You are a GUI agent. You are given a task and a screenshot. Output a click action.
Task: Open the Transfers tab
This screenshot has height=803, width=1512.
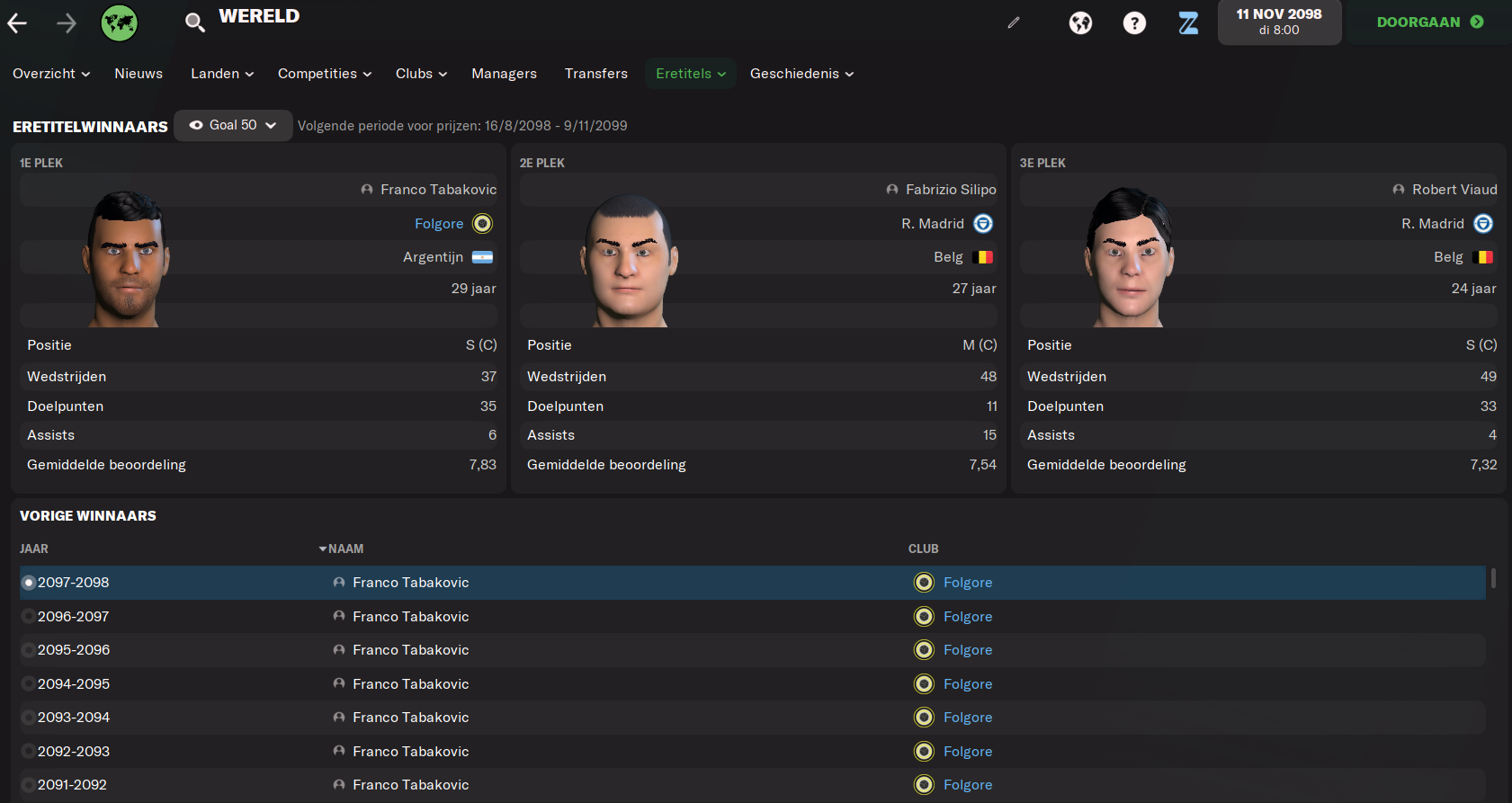[x=596, y=74]
